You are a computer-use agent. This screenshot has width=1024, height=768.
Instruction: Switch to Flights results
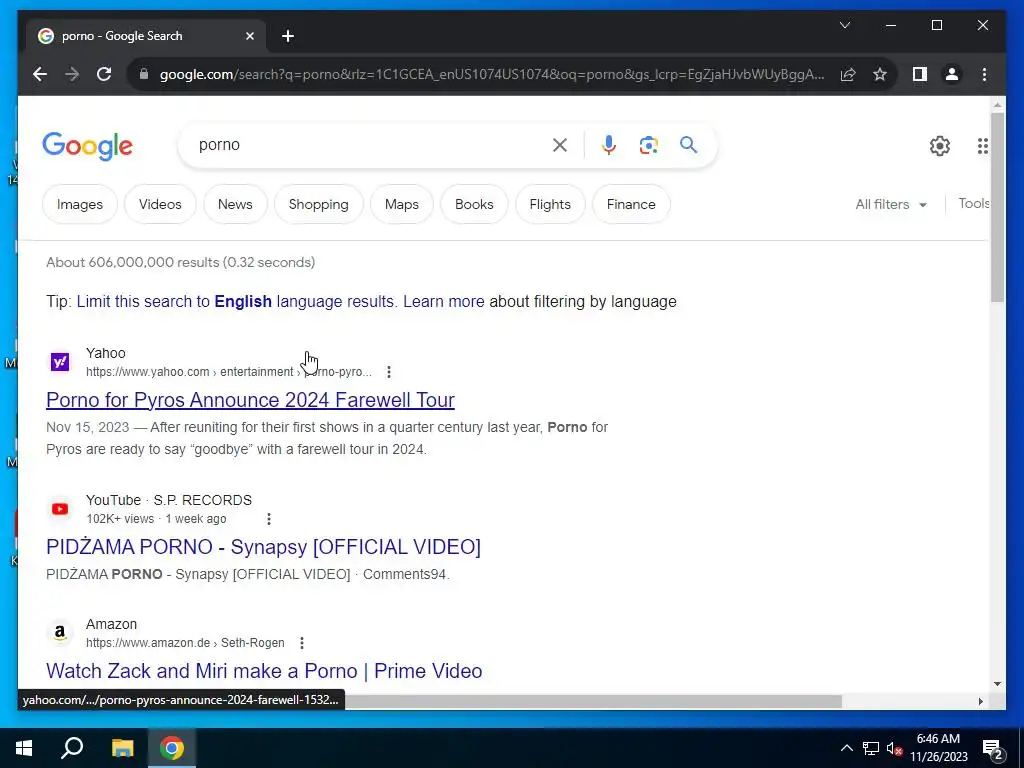coord(550,204)
